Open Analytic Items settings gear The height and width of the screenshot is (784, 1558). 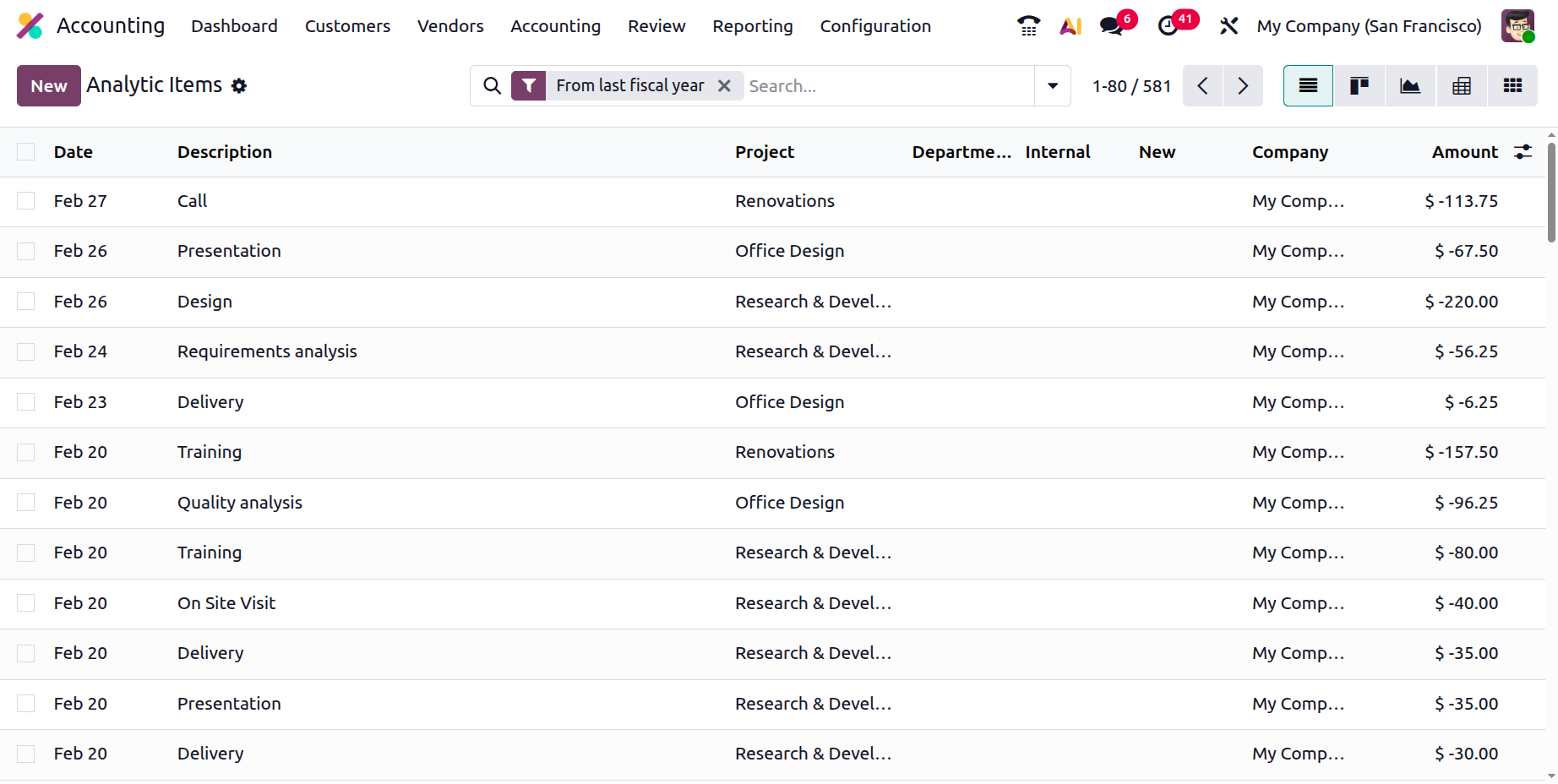click(239, 85)
